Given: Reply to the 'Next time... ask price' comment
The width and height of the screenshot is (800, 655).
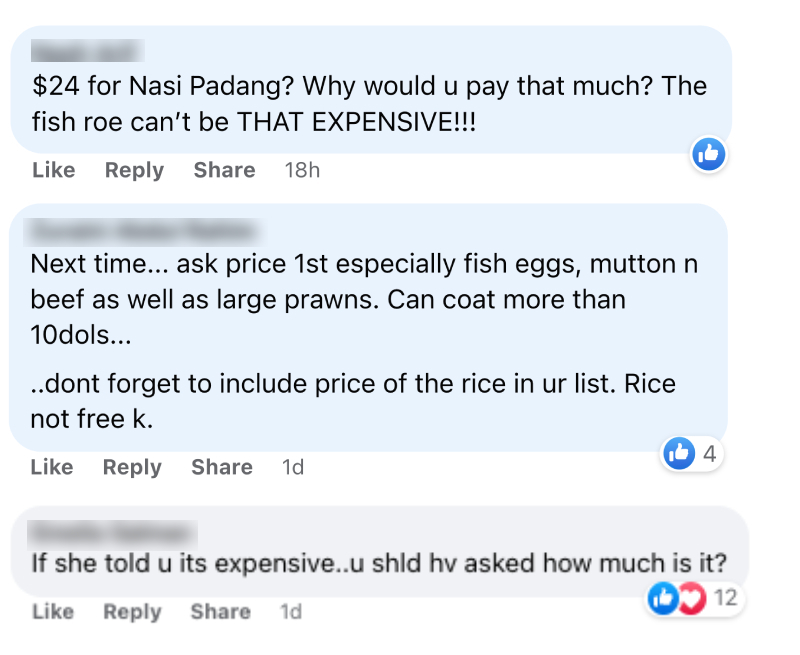Looking at the screenshot, I should pyautogui.click(x=132, y=467).
